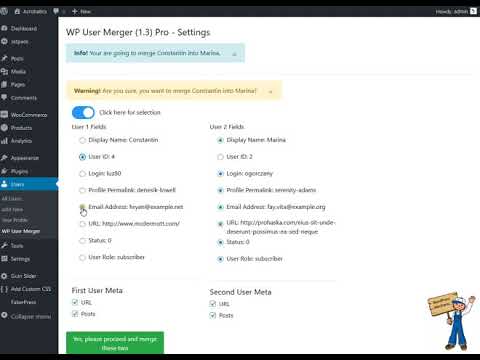The image size is (480, 360).
Task: Open the site home icon in admin bar
Action: click(17, 11)
